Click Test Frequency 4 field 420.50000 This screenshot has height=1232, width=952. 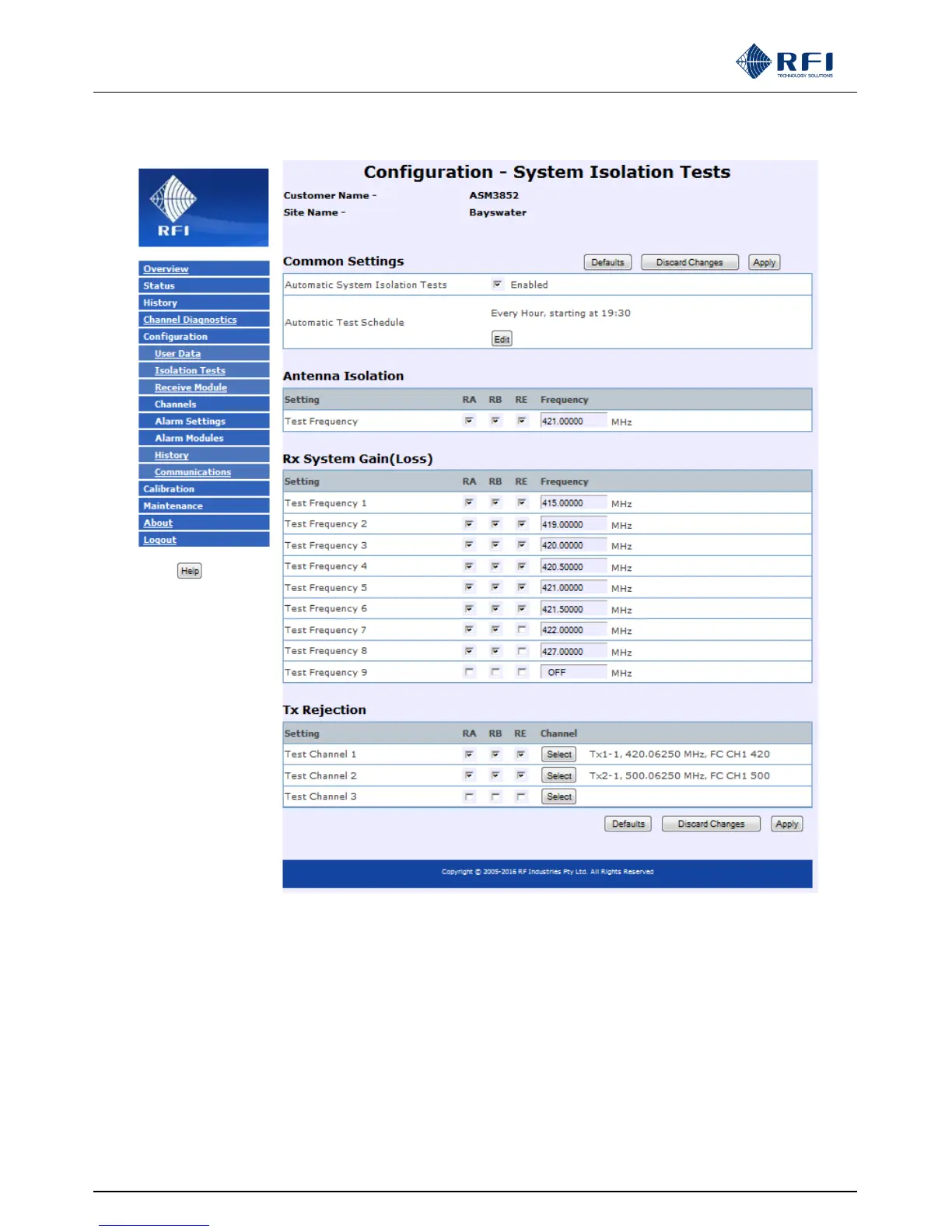coord(573,566)
